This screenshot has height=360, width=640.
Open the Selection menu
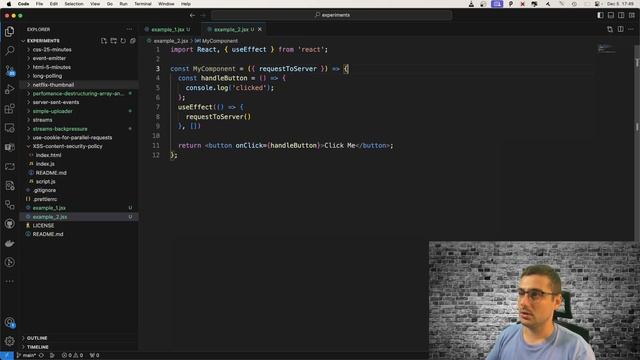click(74, 4)
